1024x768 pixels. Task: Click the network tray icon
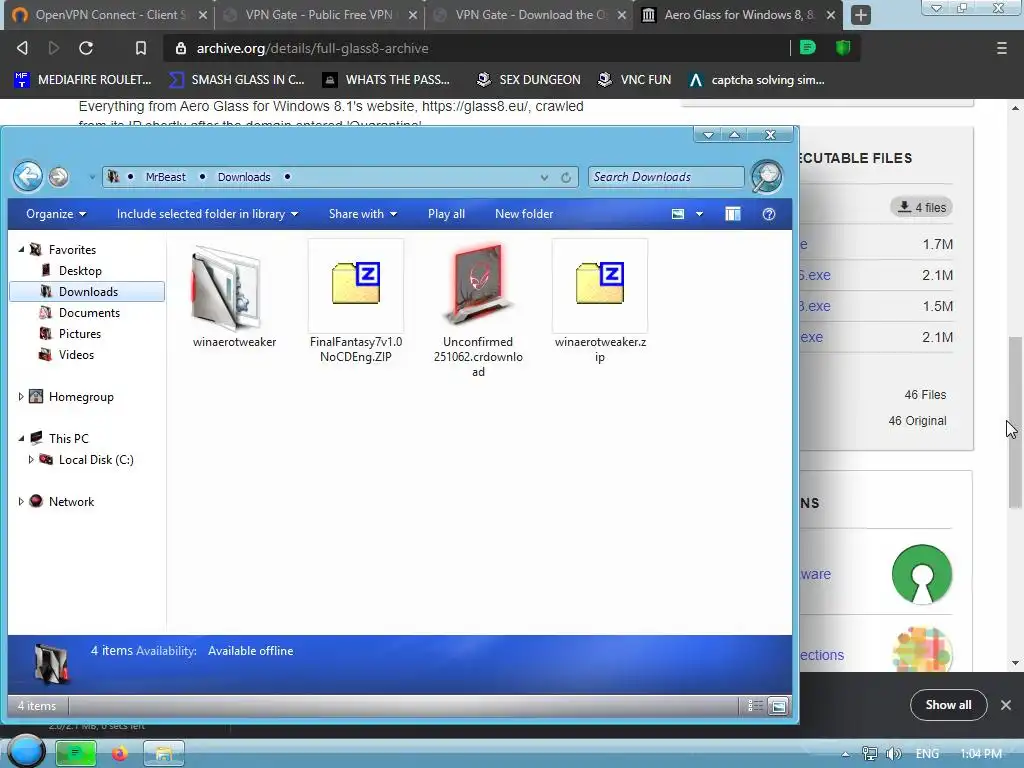click(x=869, y=754)
